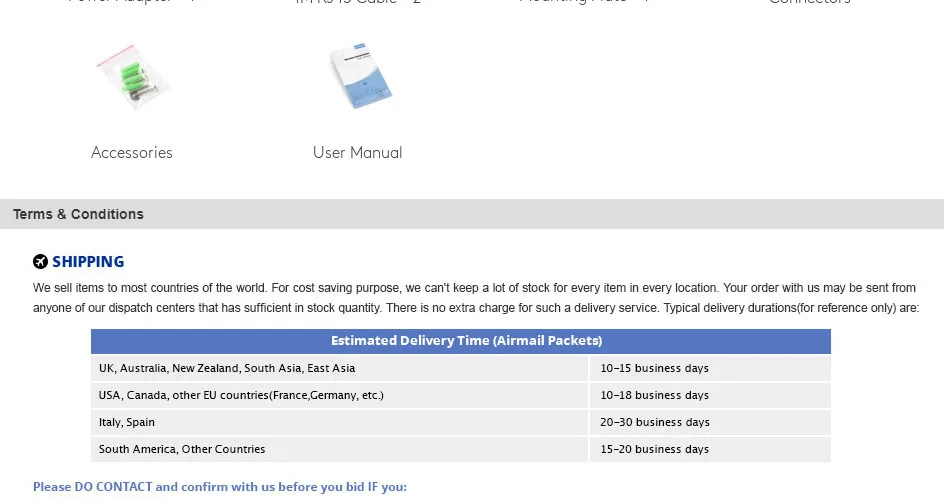Click the Estimated Delivery Time table header

tap(461, 341)
